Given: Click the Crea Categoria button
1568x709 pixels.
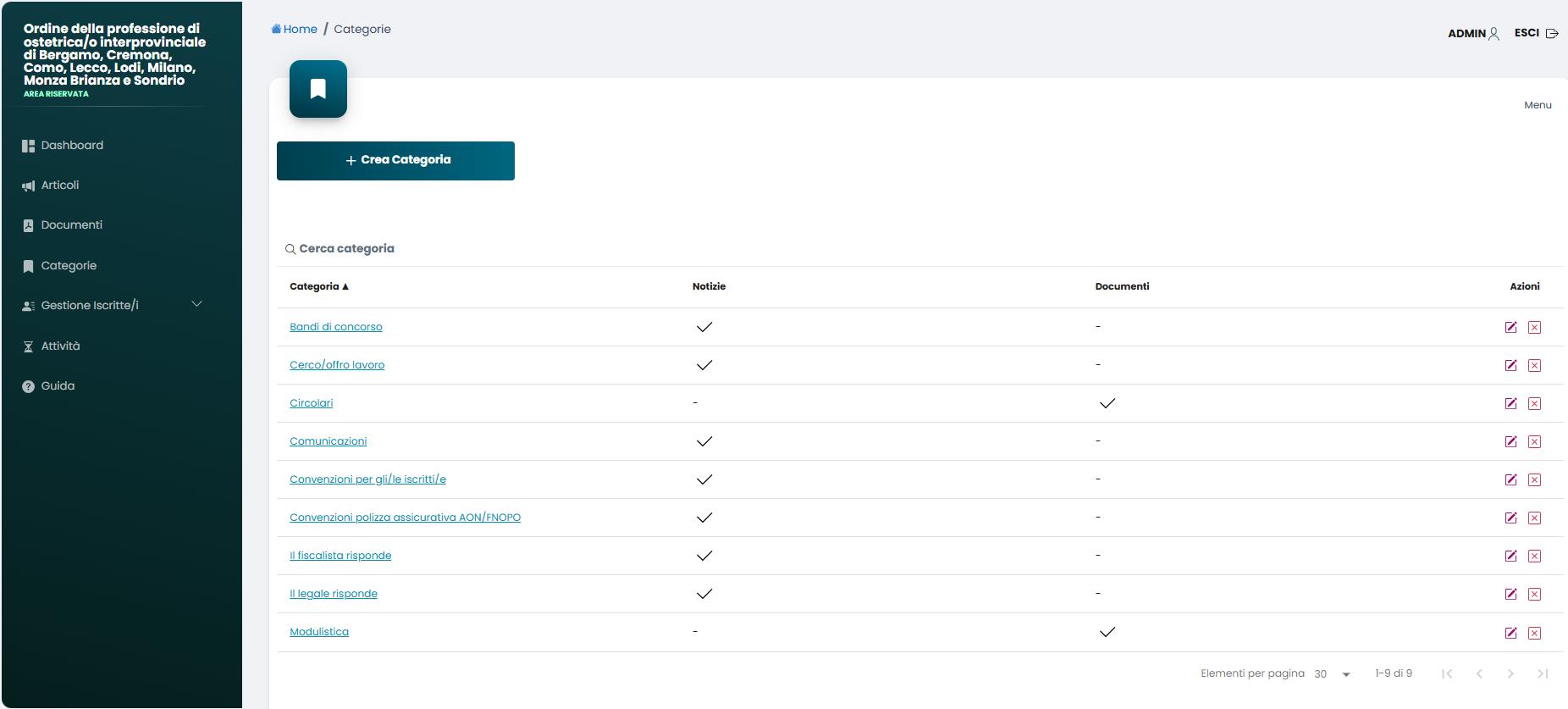Looking at the screenshot, I should click(395, 161).
